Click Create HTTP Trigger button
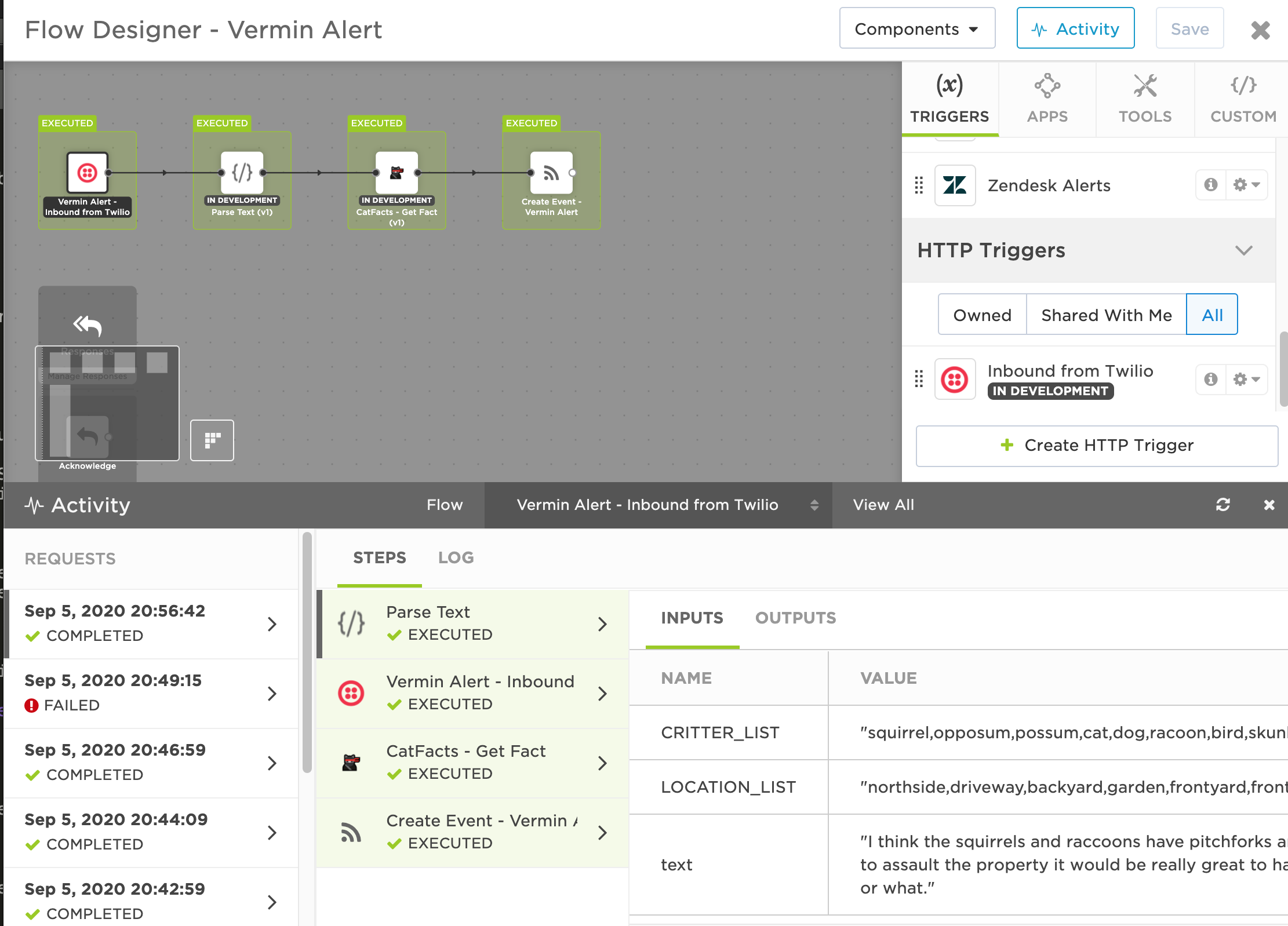 [1096, 446]
